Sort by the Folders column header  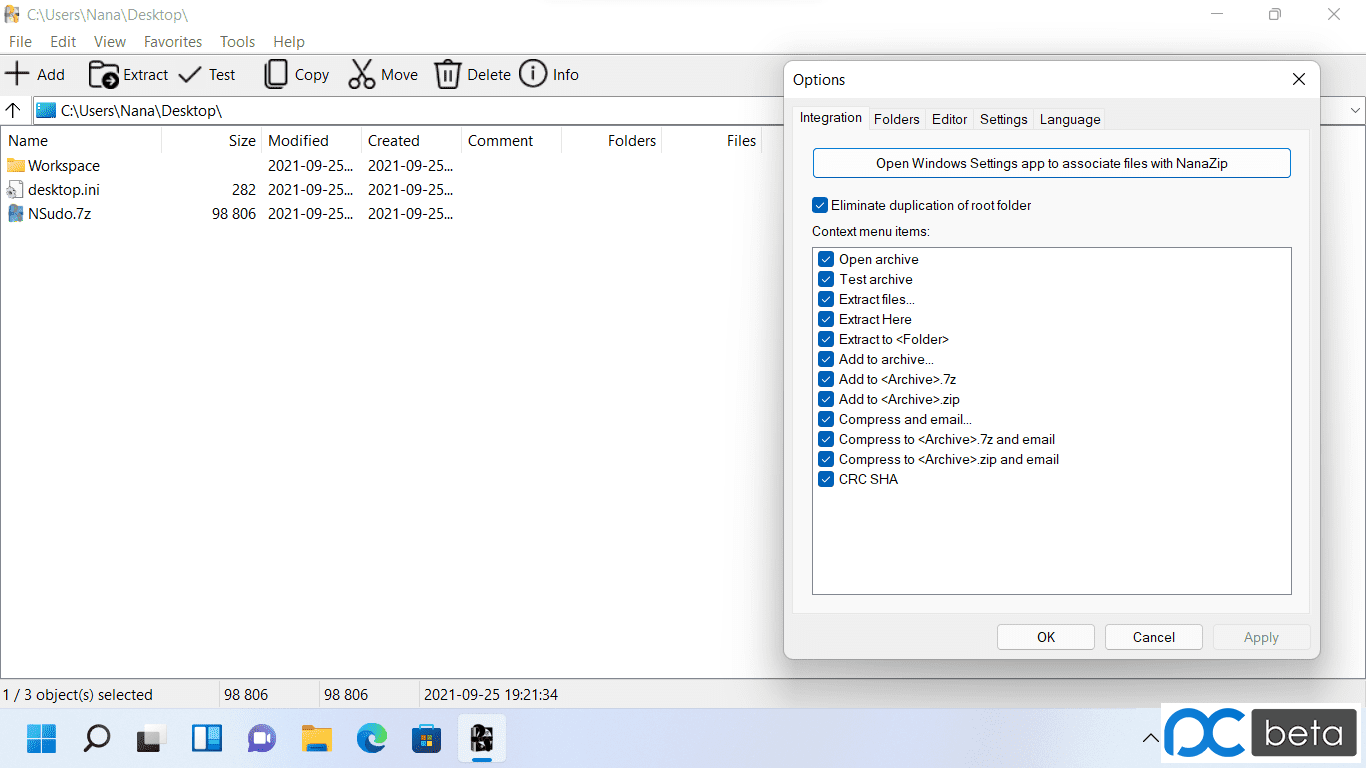click(611, 141)
